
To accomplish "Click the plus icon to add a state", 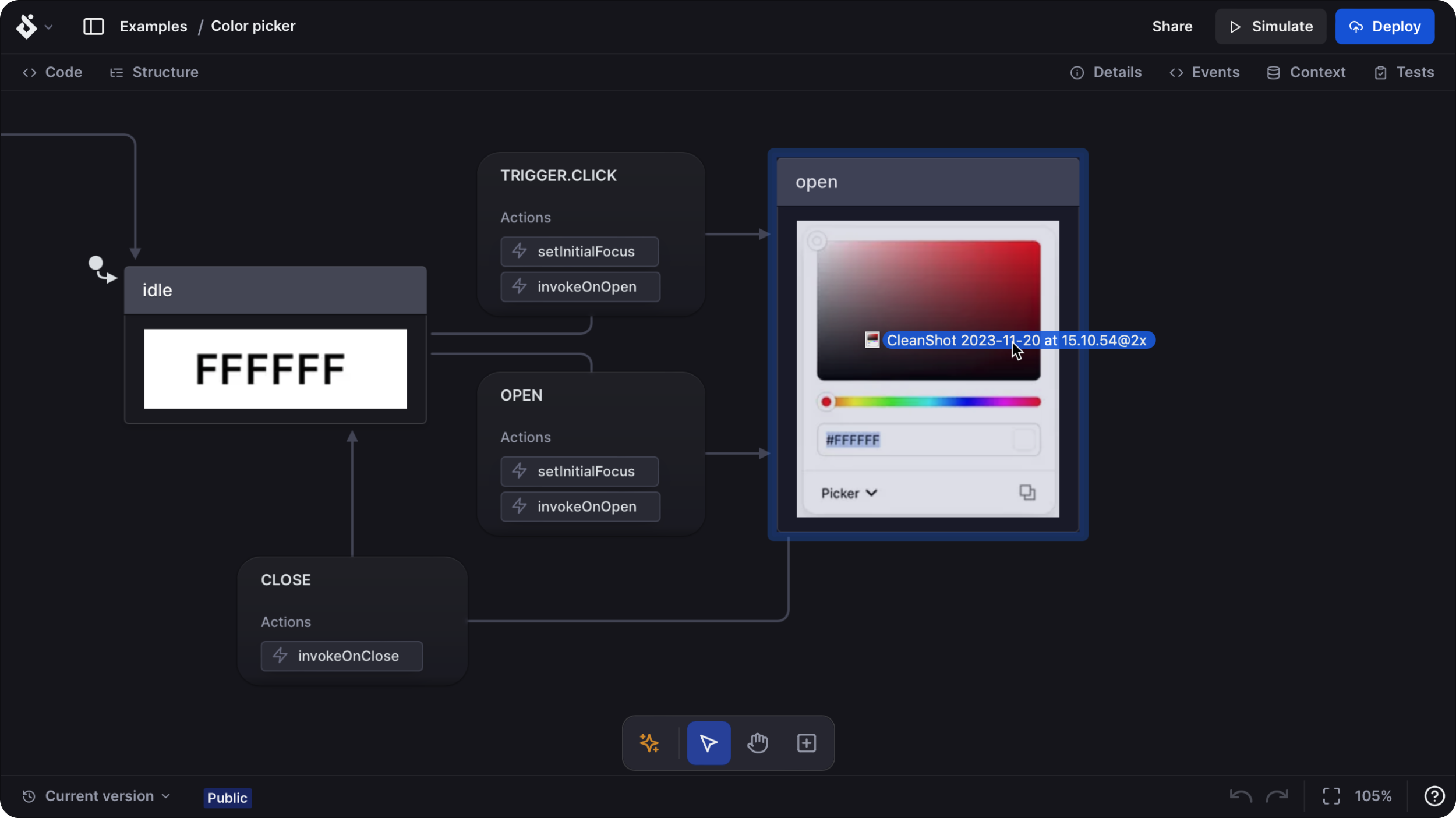I will pos(806,742).
